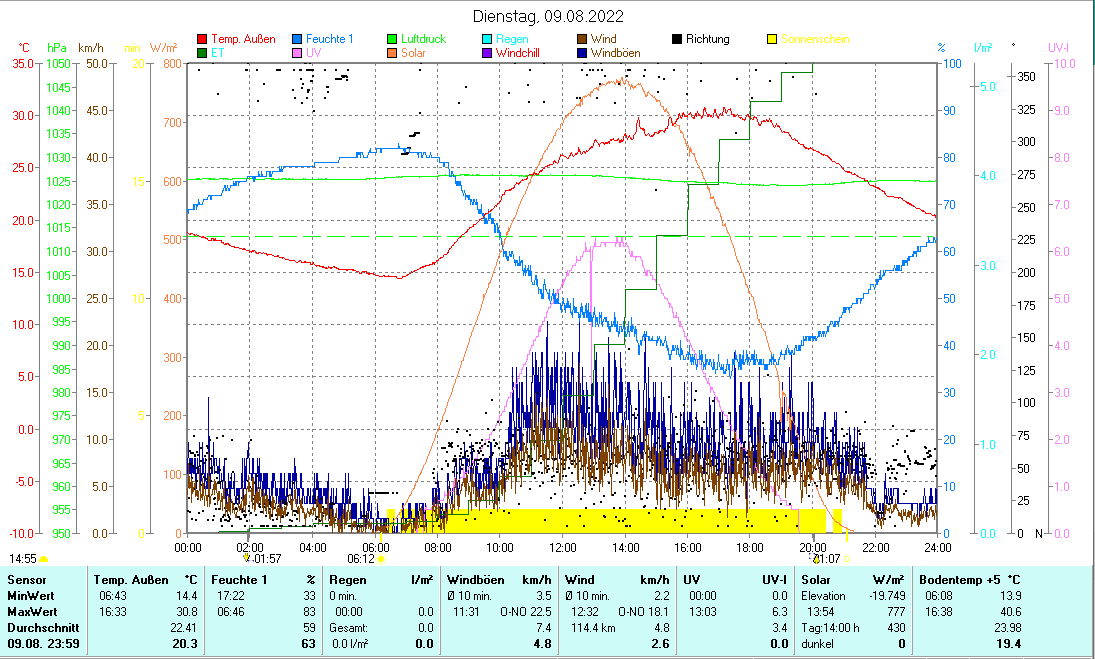Click the 18:00 time axis label

pos(750,548)
